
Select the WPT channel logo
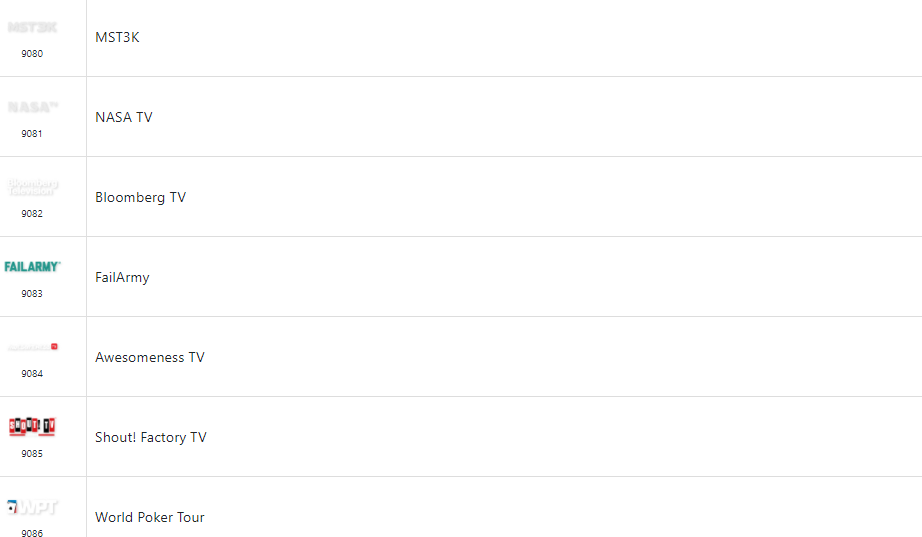tap(32, 507)
